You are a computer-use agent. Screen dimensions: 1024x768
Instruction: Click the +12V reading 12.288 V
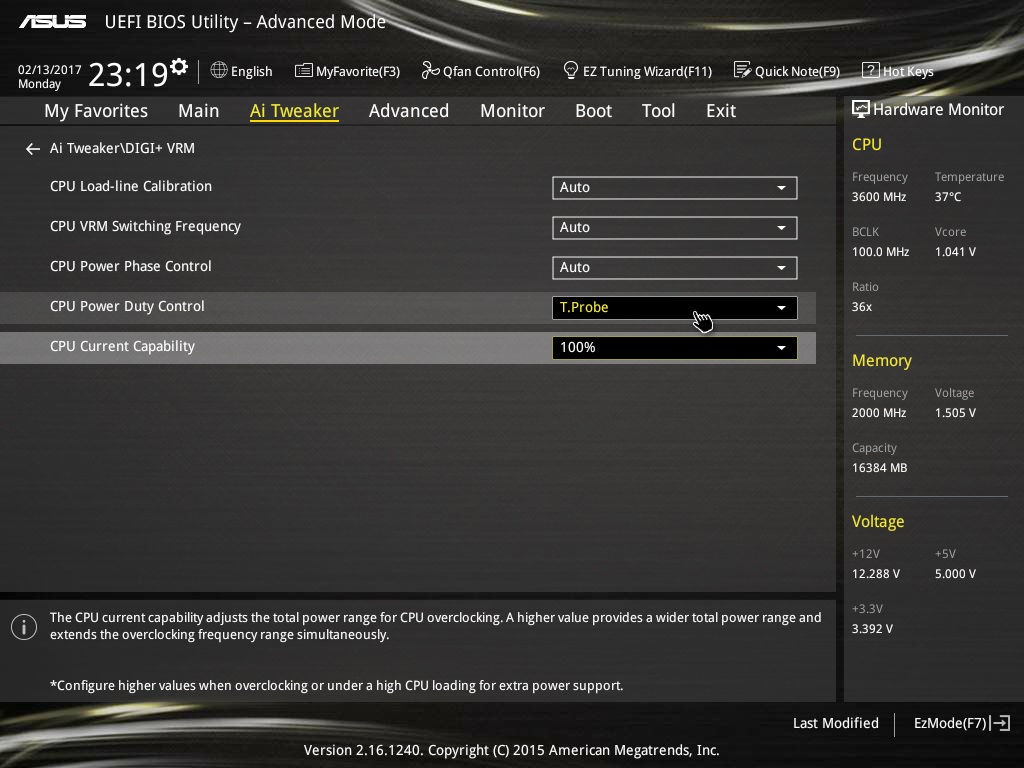876,573
